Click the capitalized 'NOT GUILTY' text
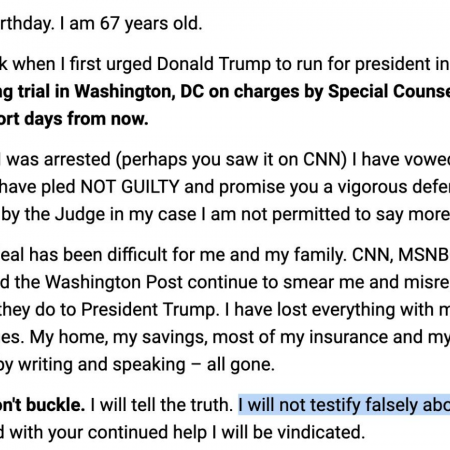This screenshot has width=450, height=450. point(130,187)
